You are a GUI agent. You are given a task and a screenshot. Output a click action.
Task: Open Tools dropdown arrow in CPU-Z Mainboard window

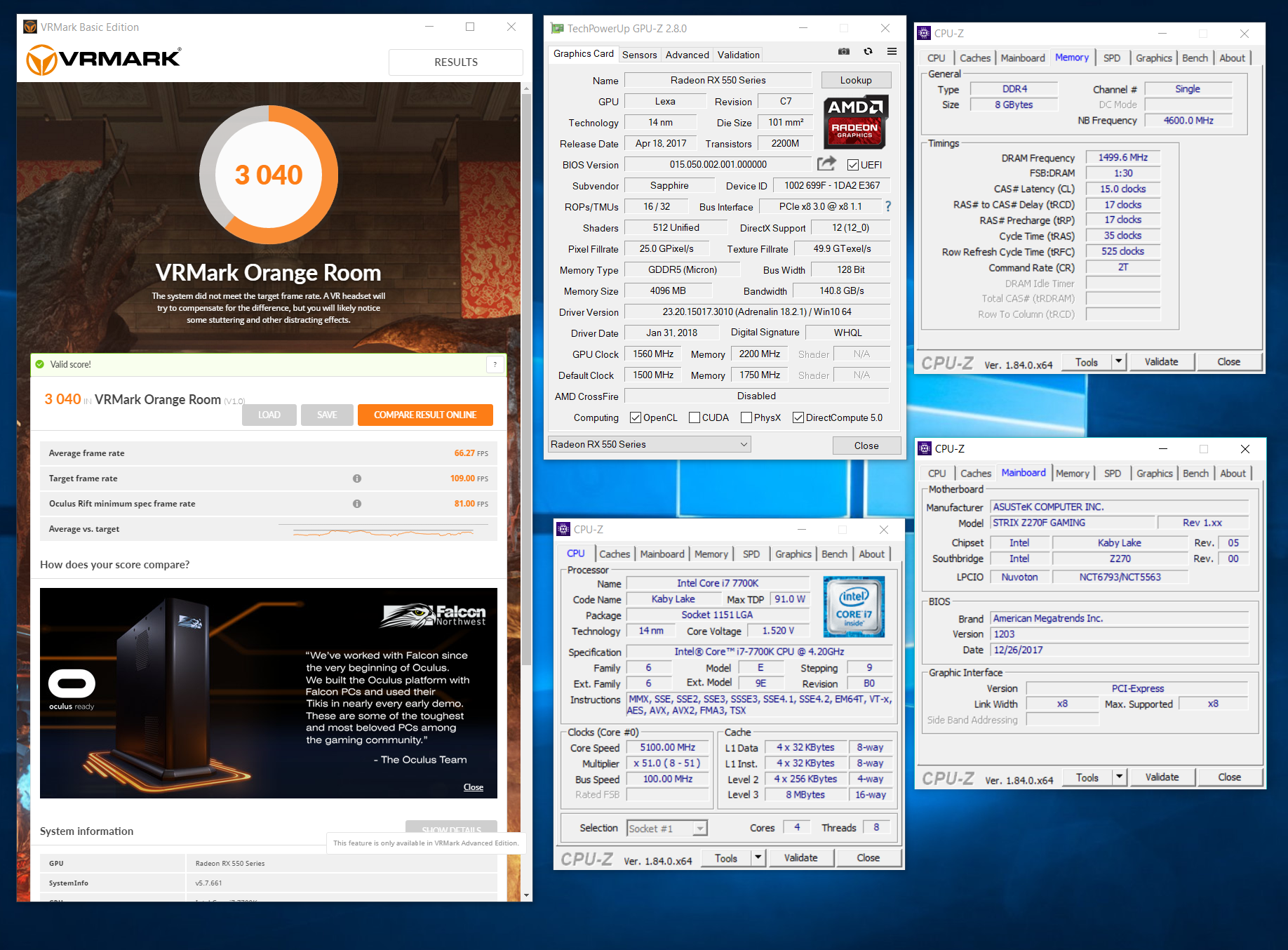pyautogui.click(x=1120, y=777)
